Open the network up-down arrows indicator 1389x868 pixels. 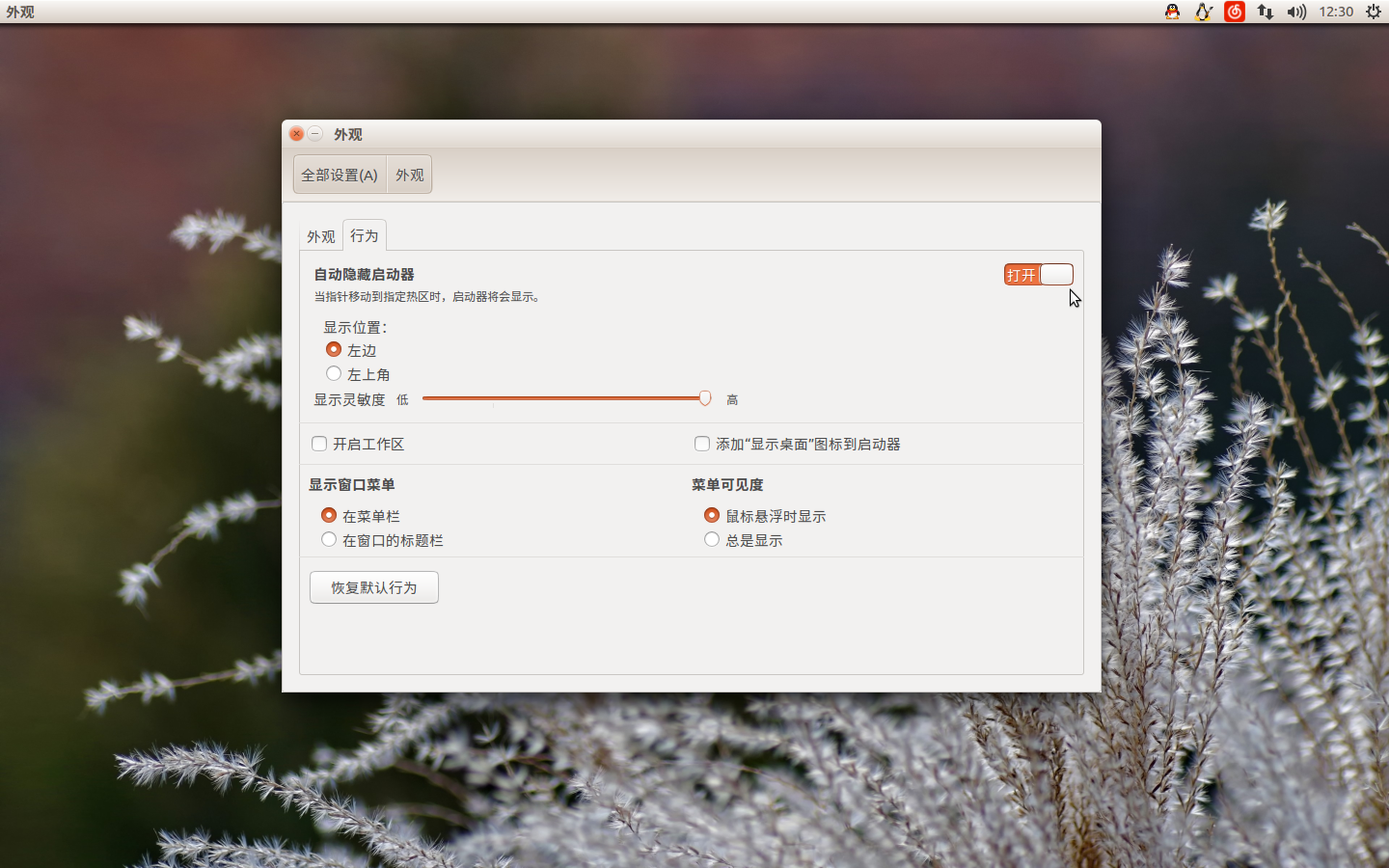click(1266, 12)
